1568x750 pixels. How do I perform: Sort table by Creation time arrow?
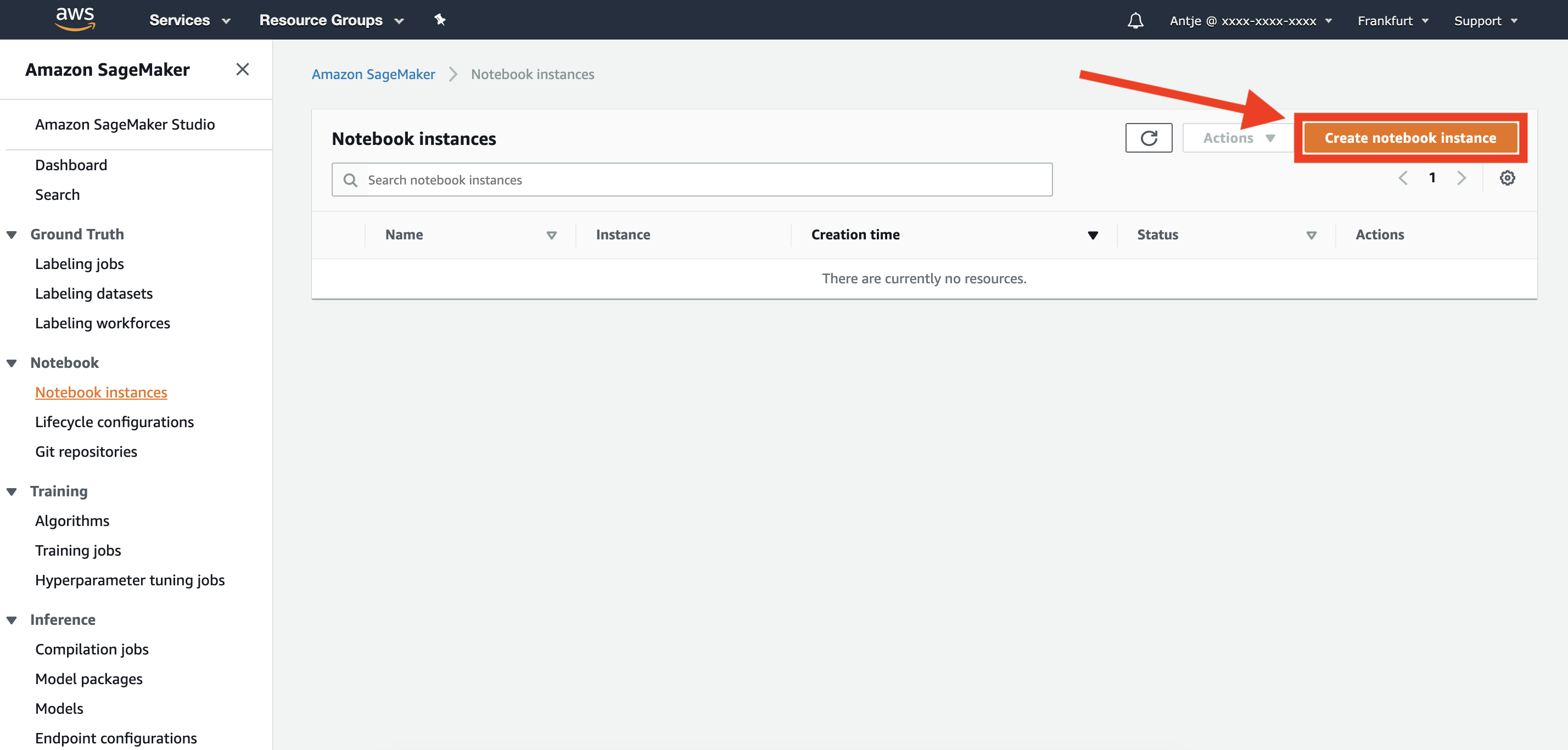point(1093,235)
